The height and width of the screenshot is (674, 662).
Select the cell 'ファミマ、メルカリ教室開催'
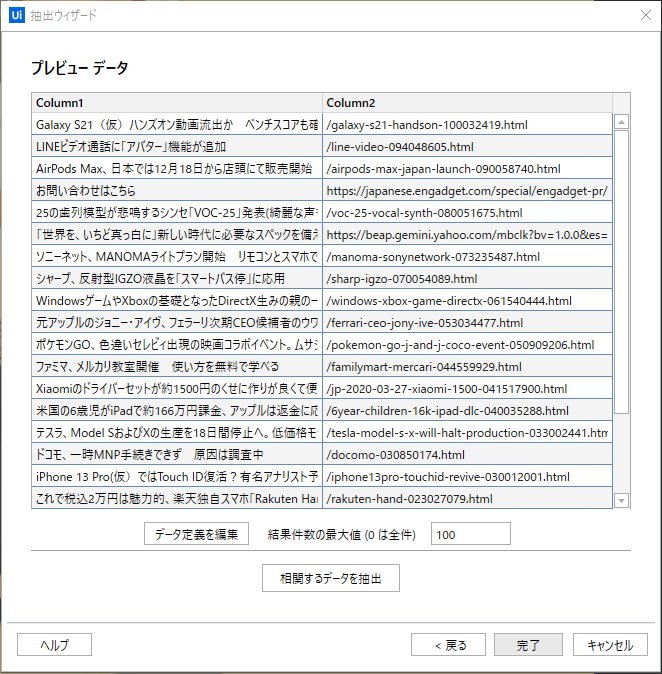[x=177, y=366]
